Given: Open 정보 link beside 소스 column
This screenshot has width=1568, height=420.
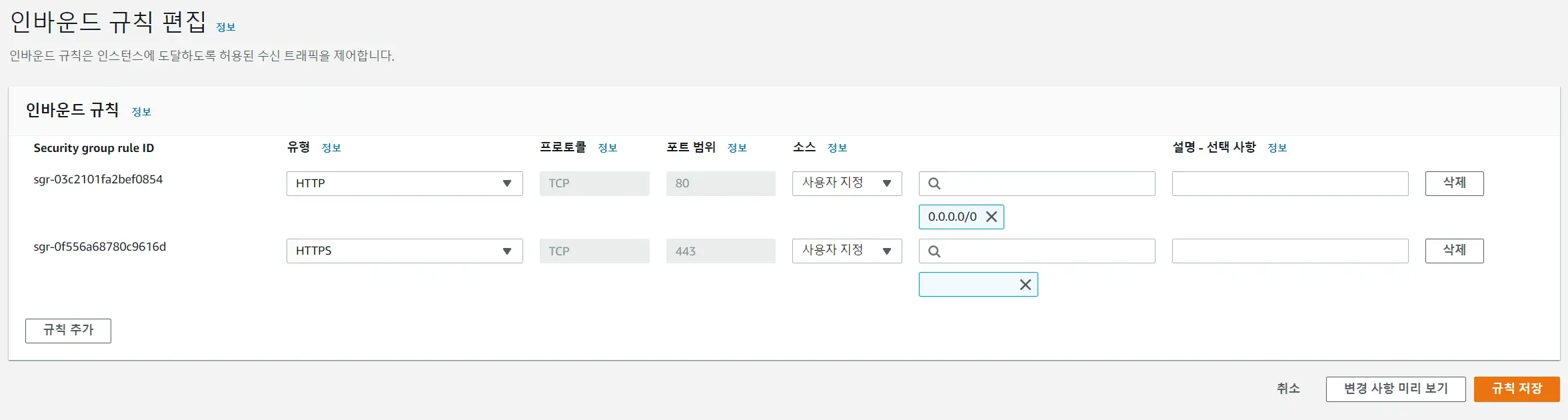Looking at the screenshot, I should pos(837,148).
